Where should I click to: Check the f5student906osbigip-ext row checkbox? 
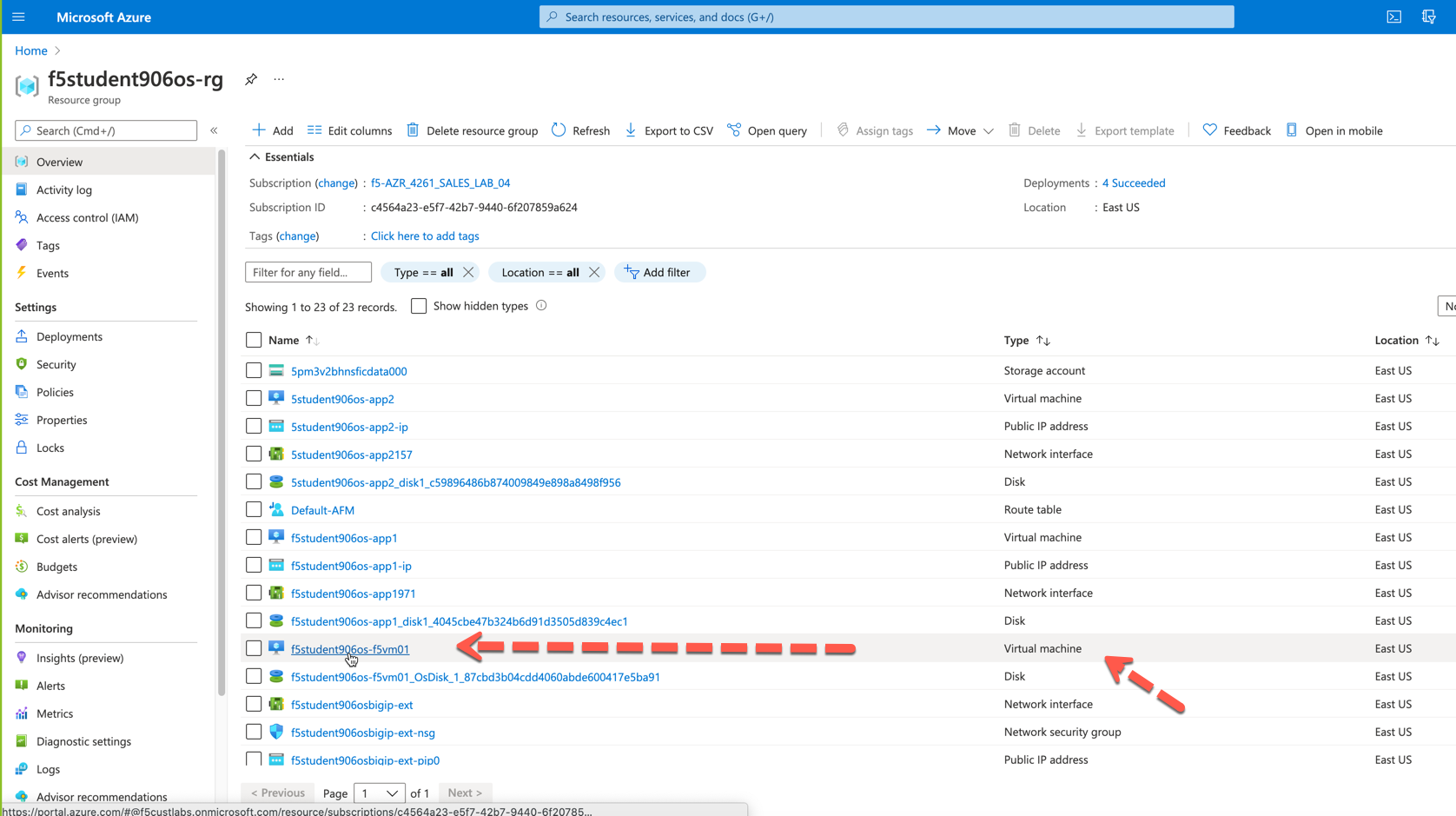tap(254, 704)
